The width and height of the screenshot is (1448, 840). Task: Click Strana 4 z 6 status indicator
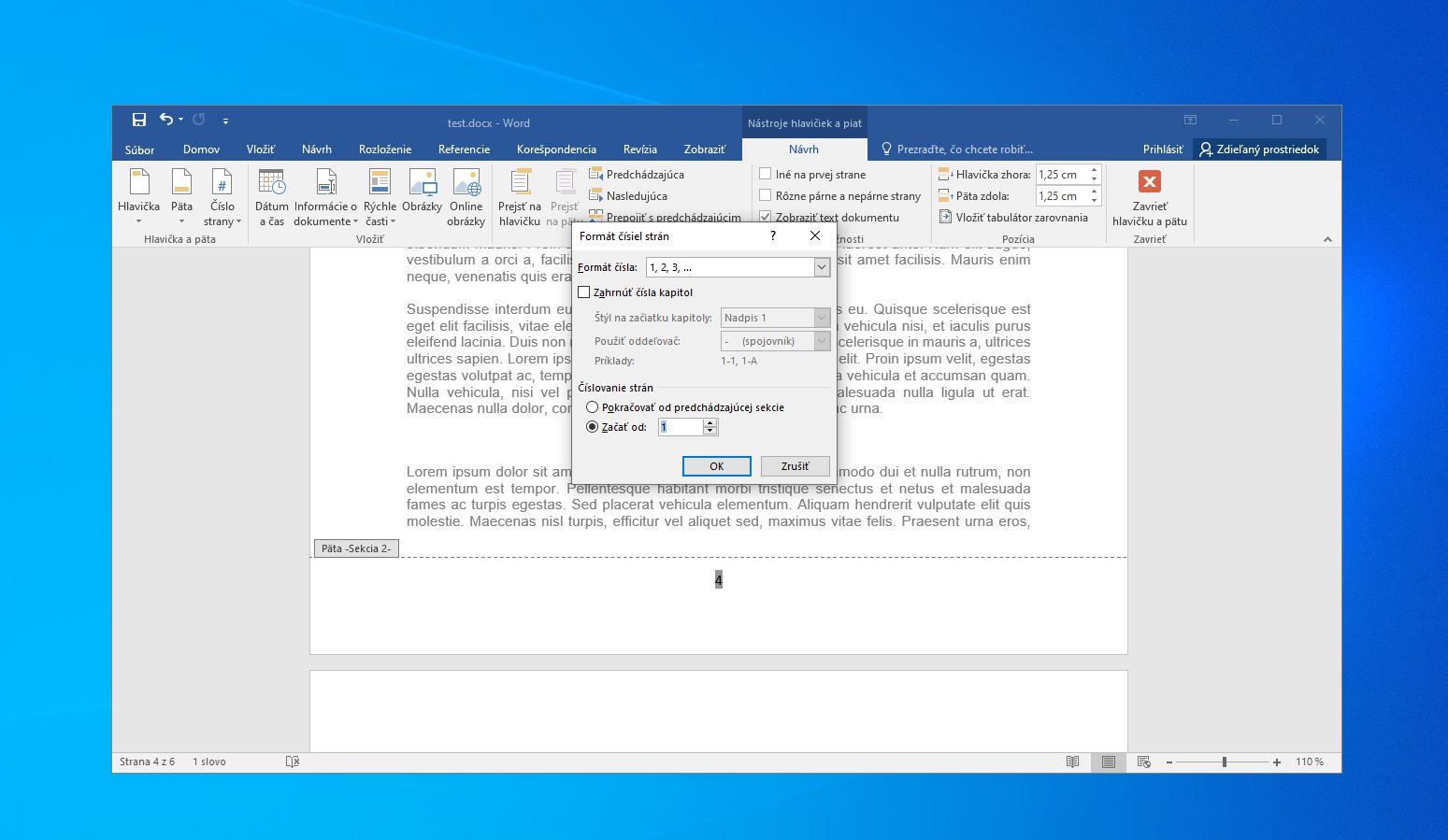coord(147,762)
